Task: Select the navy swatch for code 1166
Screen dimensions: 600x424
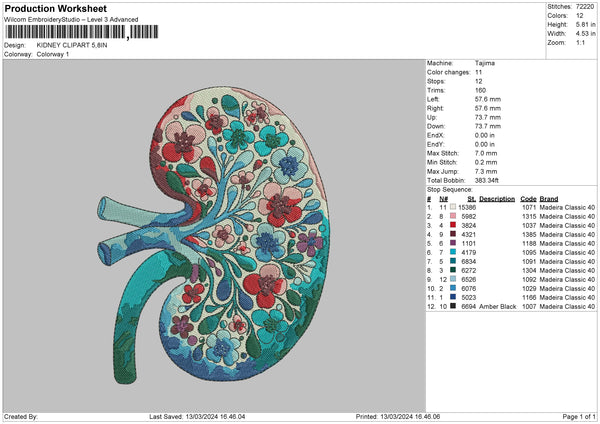Action: click(x=453, y=297)
